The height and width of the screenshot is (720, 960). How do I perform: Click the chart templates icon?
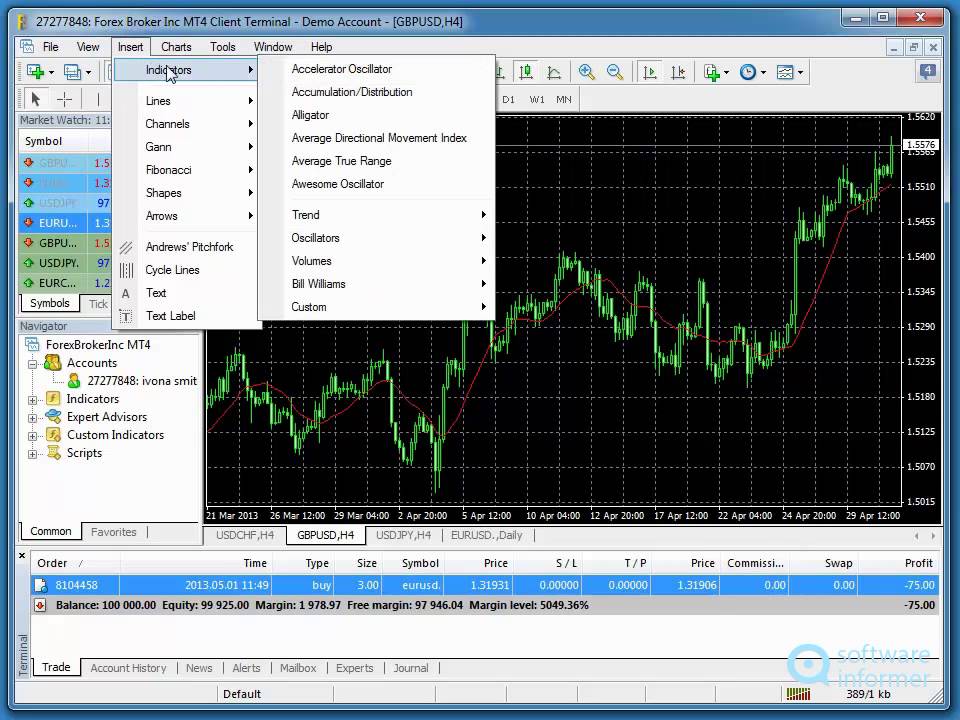pos(785,72)
